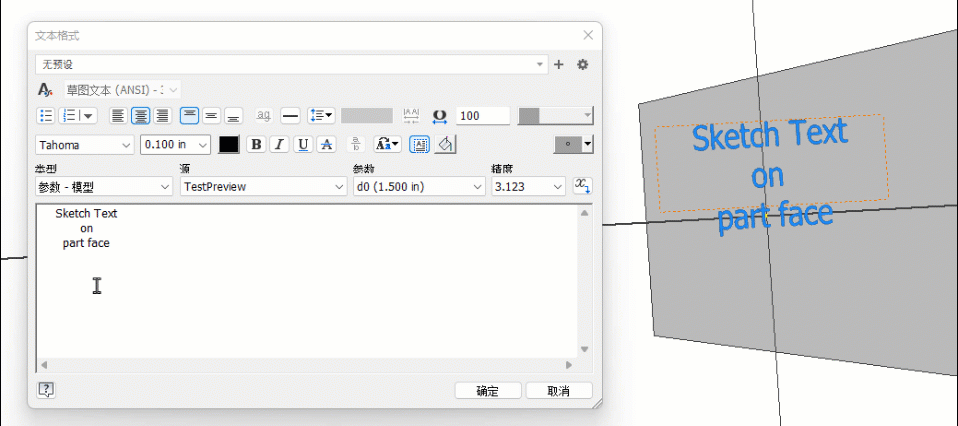Screen dimensions: 958x426
Task: Click the greyed line spacing value field
Action: [367, 115]
